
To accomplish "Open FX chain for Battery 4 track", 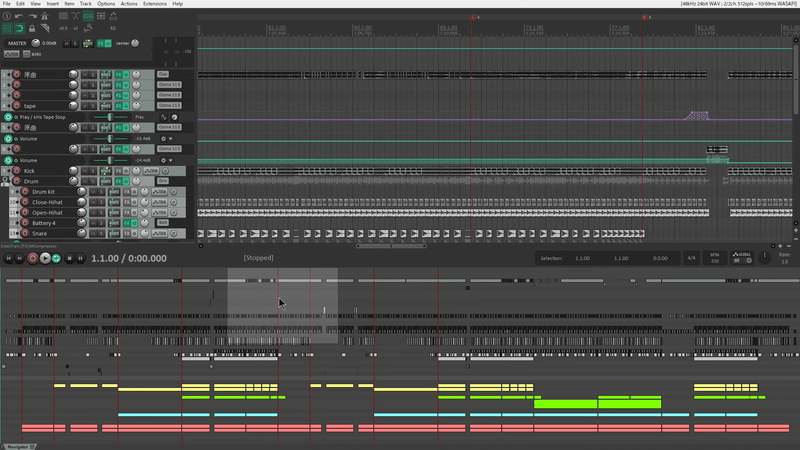I will pyautogui.click(x=127, y=223).
